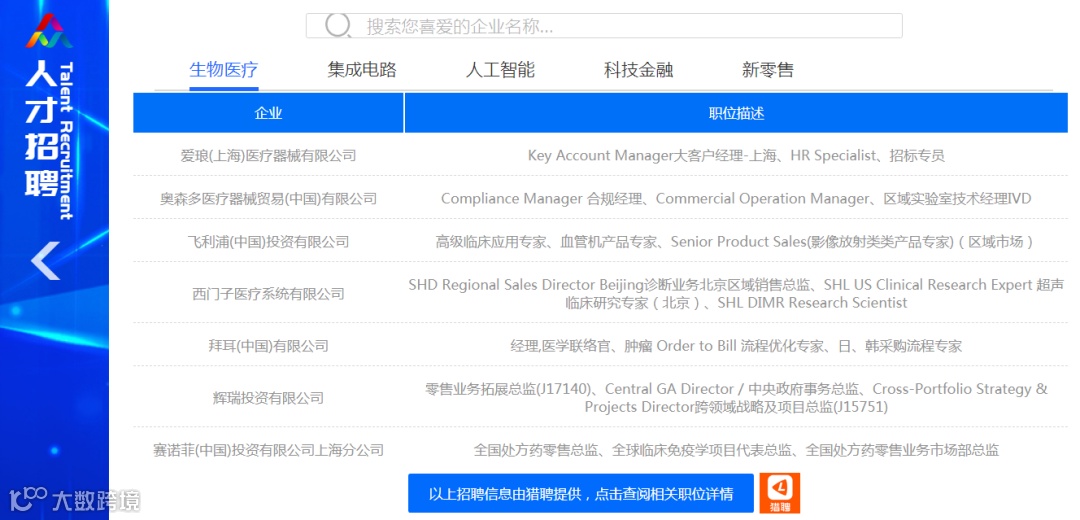Select company 奥森多医疗器械贸易(中国)有限公司
This screenshot has height=520, width=1080.
[x=268, y=199]
